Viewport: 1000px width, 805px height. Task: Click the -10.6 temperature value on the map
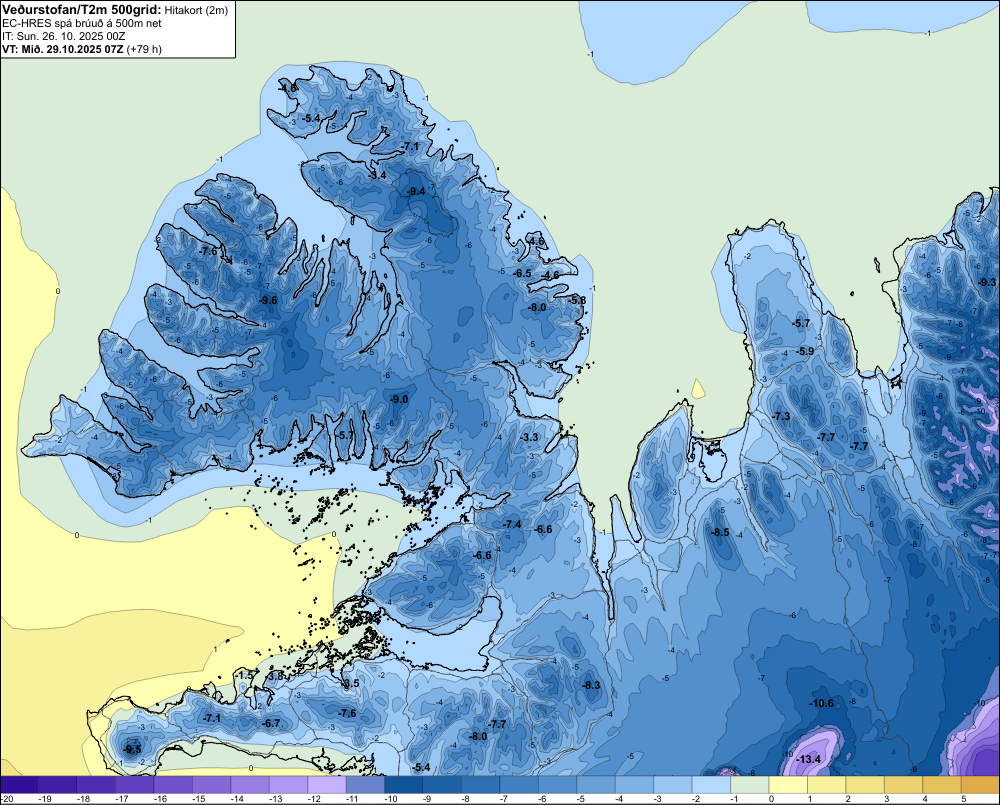click(x=821, y=703)
